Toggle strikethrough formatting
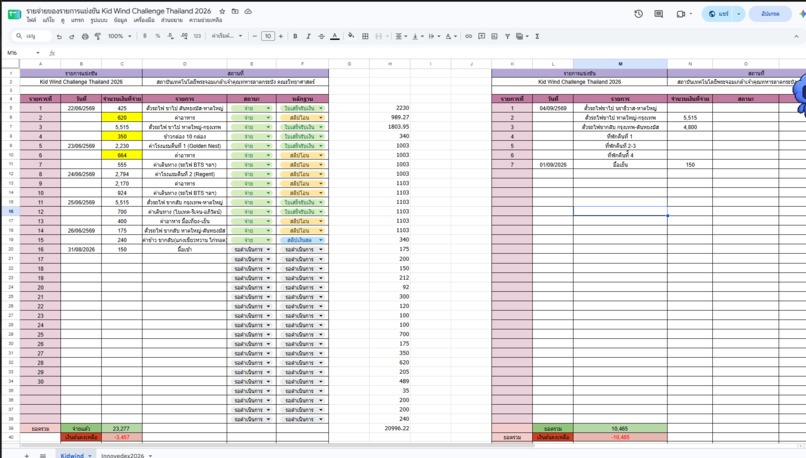Image resolution: width=806 pixels, height=458 pixels. [321, 36]
